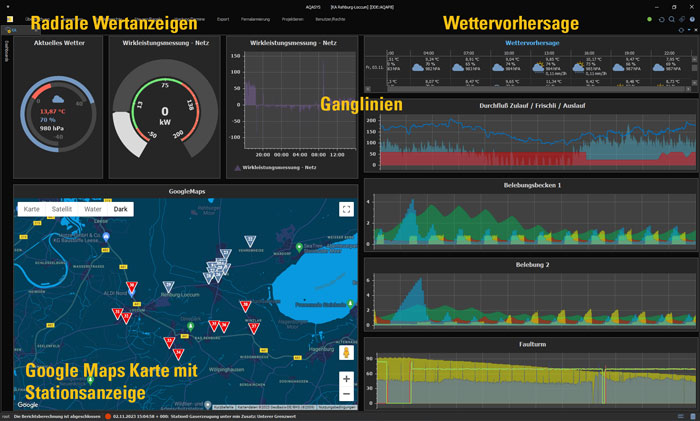The height and width of the screenshot is (421, 700).
Task: Click the left arrow of the forecast scrollbar
Action: [368, 89]
